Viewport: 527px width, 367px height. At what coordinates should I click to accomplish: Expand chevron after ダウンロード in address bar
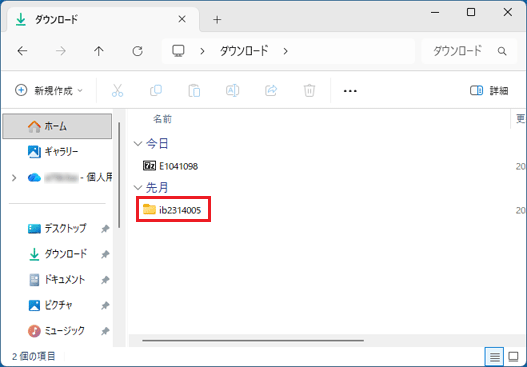(285, 51)
